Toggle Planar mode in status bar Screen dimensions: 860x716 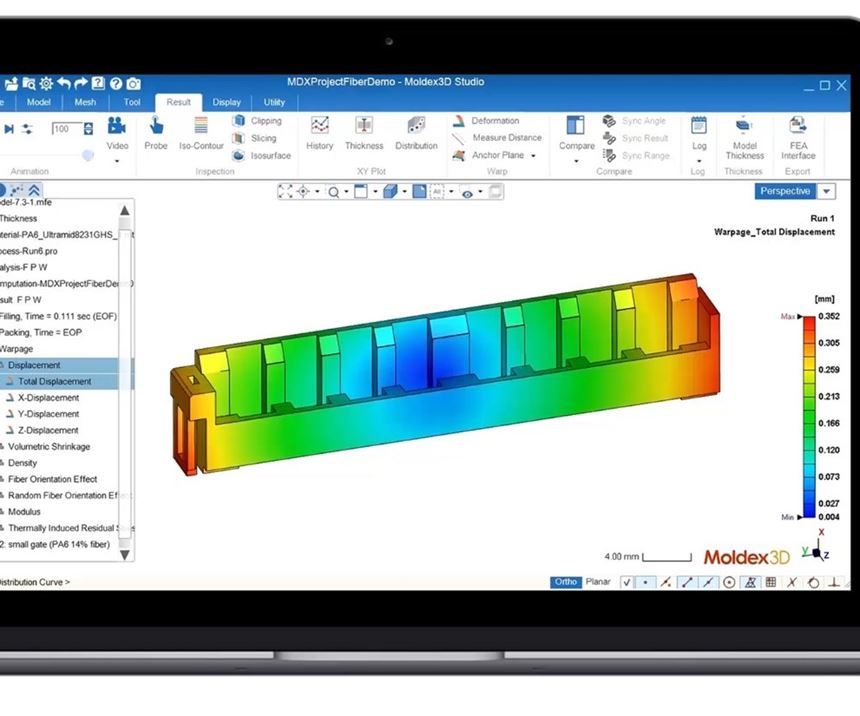point(598,582)
